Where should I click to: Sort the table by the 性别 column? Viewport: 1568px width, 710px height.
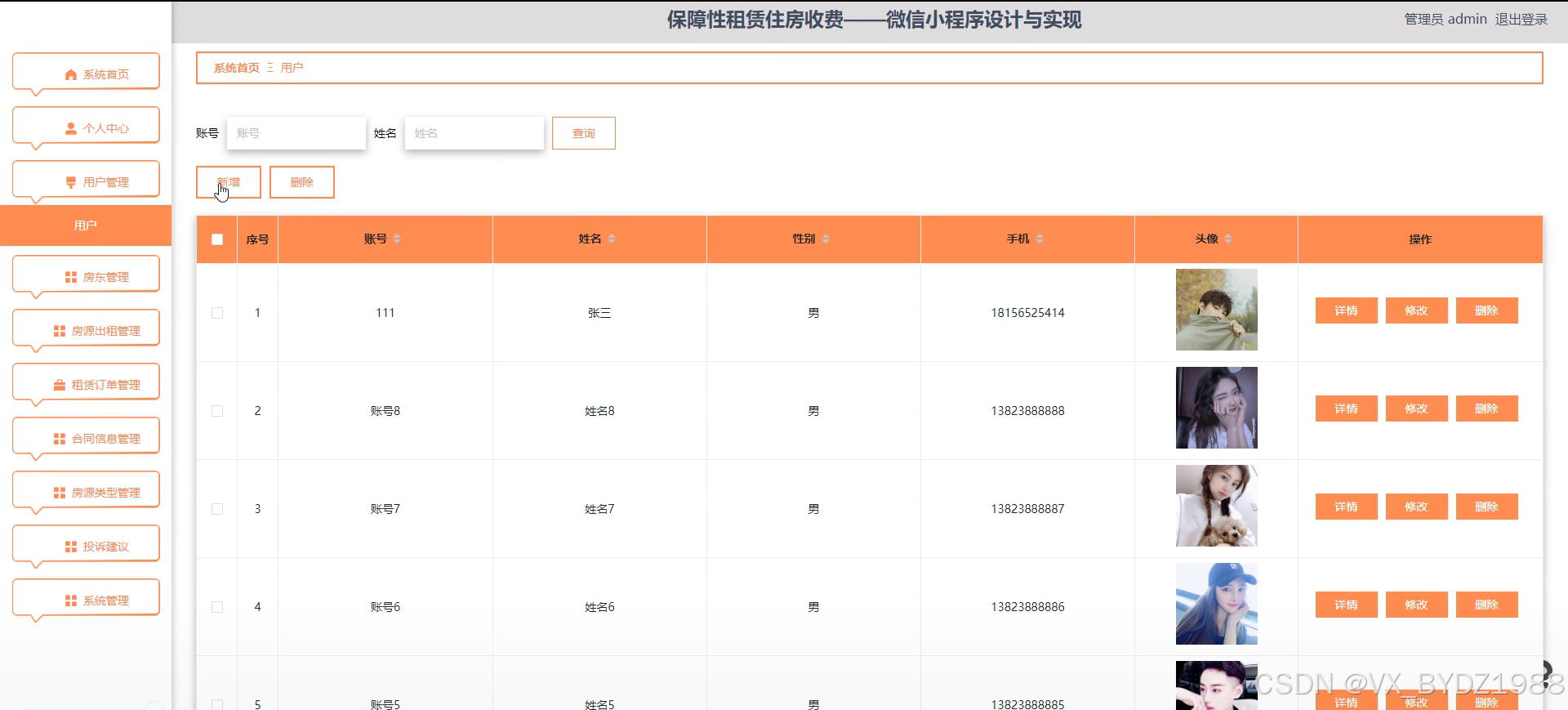[x=826, y=239]
